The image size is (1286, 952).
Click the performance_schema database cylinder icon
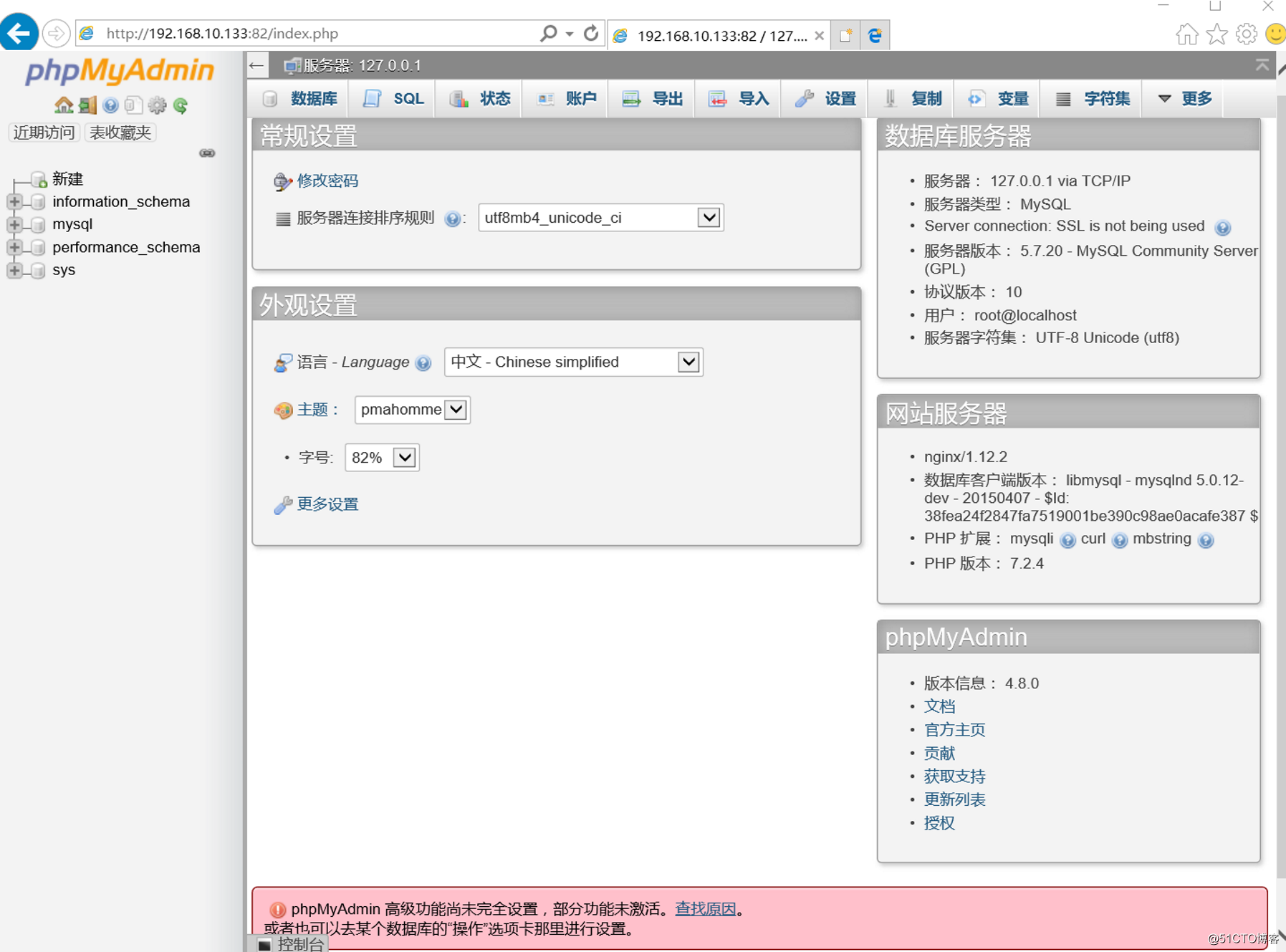39,248
